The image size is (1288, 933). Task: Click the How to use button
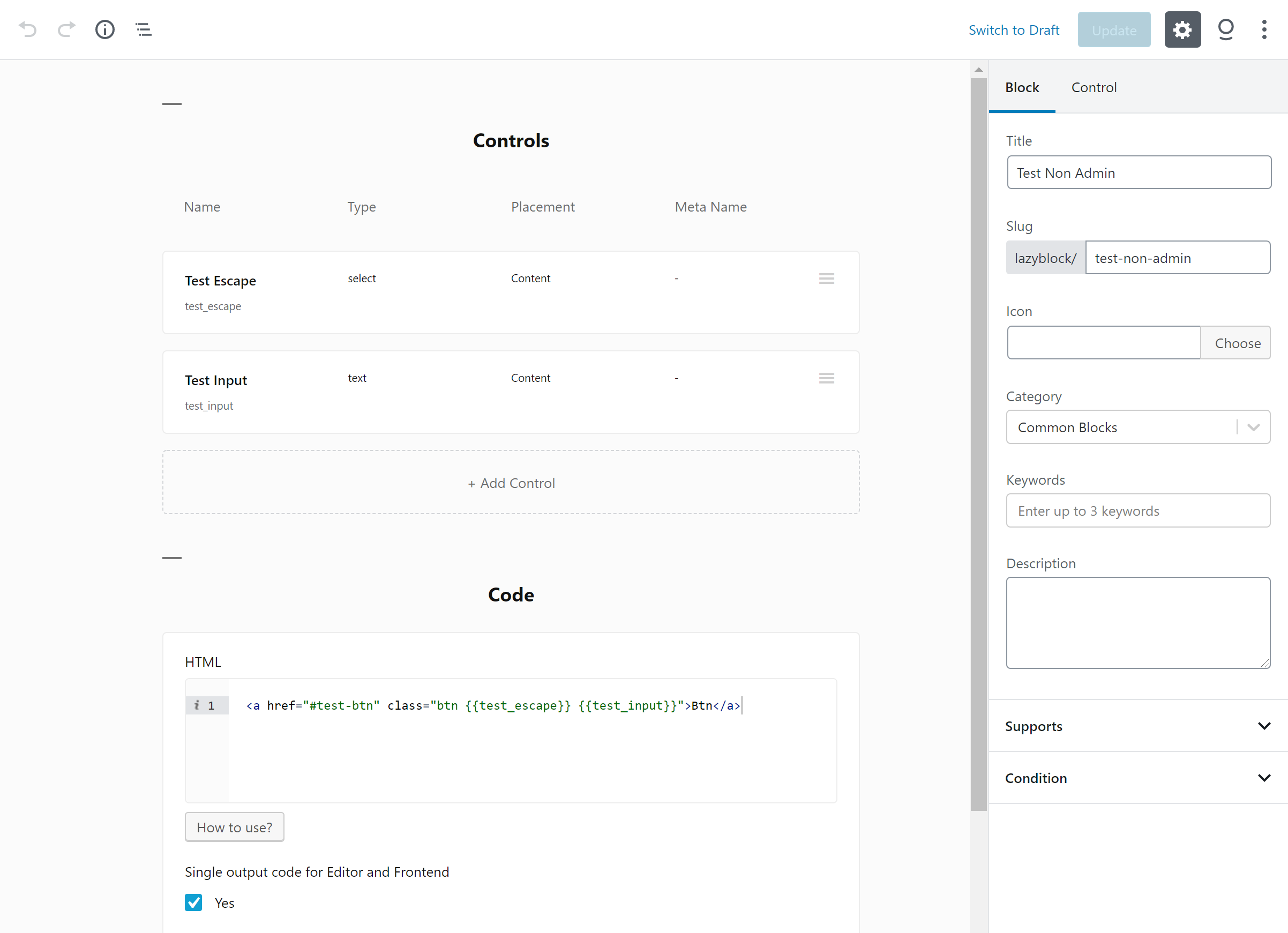(234, 827)
